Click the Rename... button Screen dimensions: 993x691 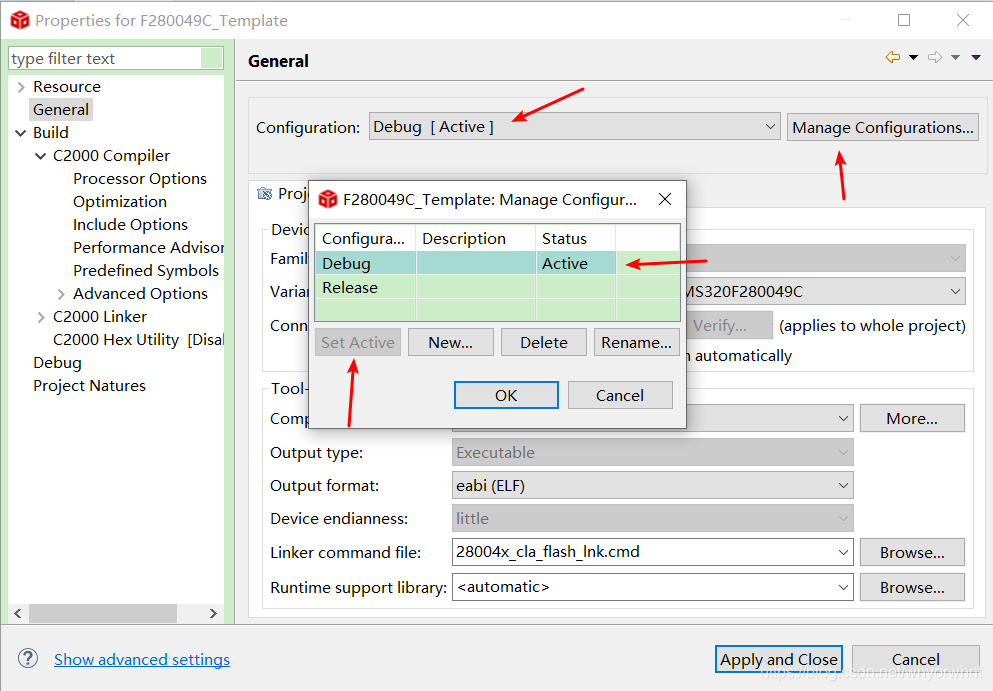[636, 342]
